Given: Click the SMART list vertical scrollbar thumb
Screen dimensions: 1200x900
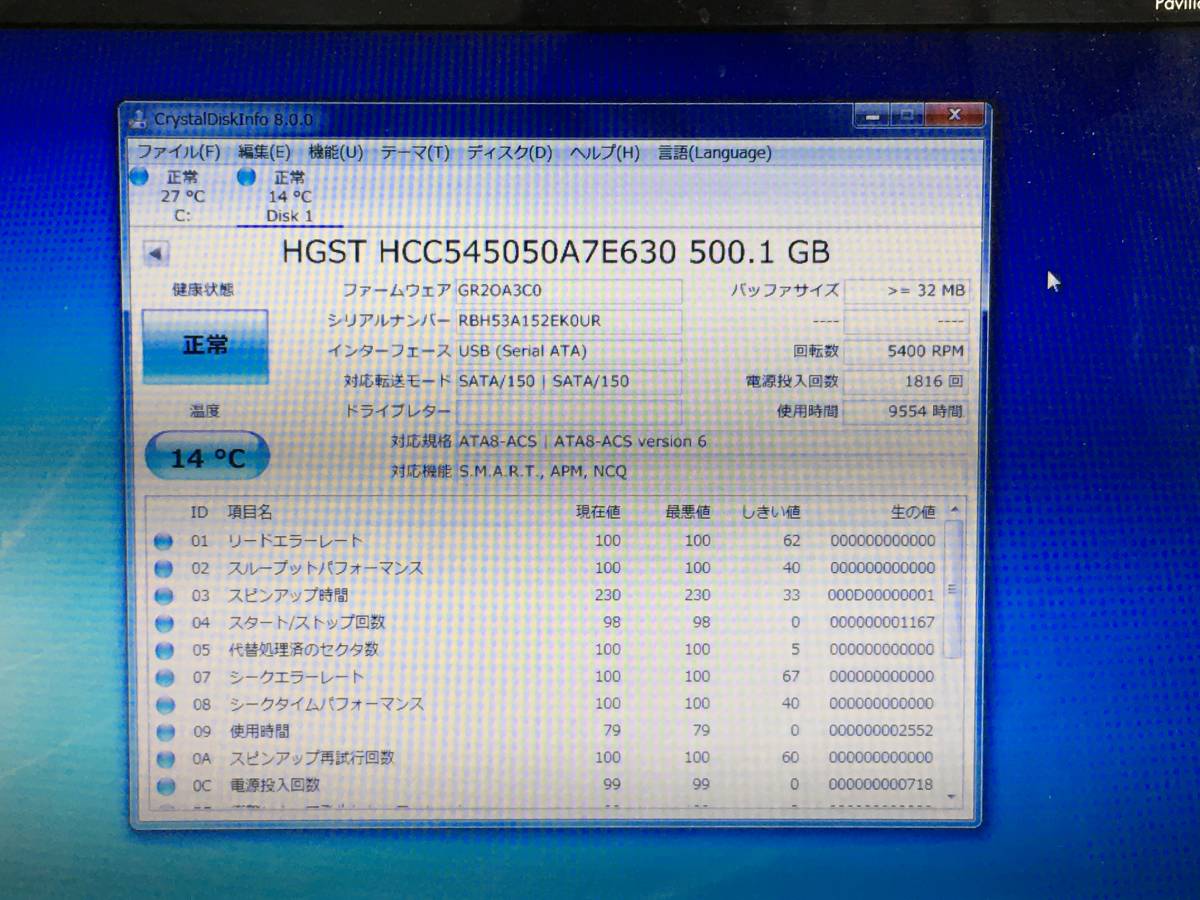Looking at the screenshot, I should click(952, 588).
